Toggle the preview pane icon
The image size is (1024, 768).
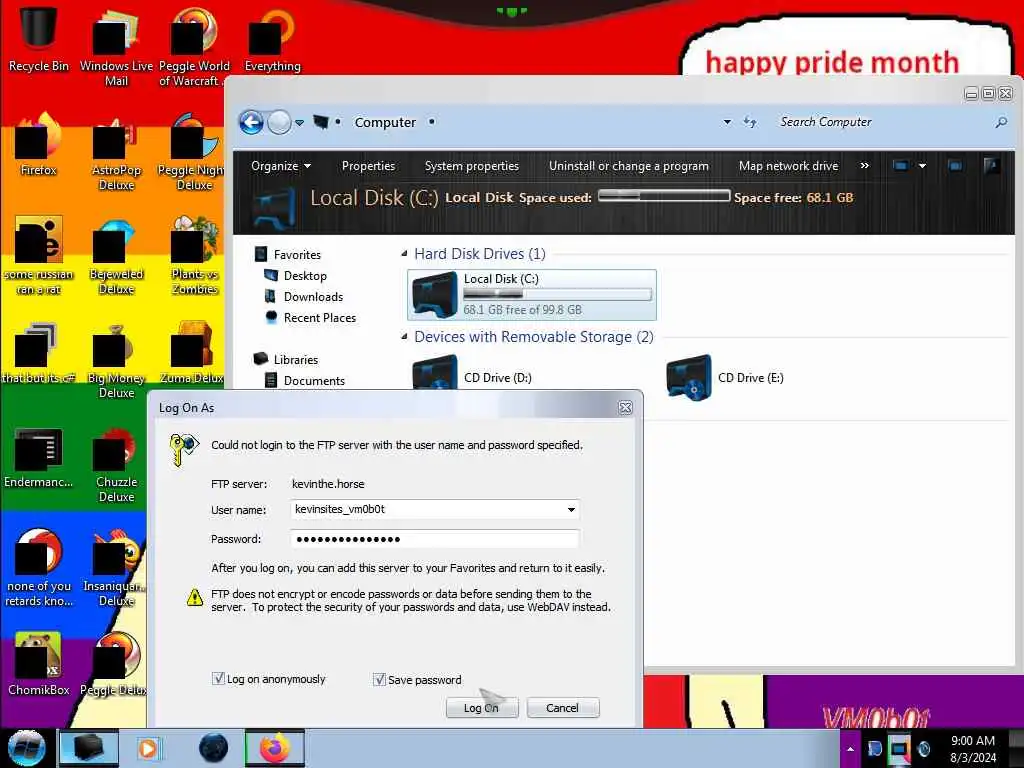pyautogui.click(x=955, y=166)
